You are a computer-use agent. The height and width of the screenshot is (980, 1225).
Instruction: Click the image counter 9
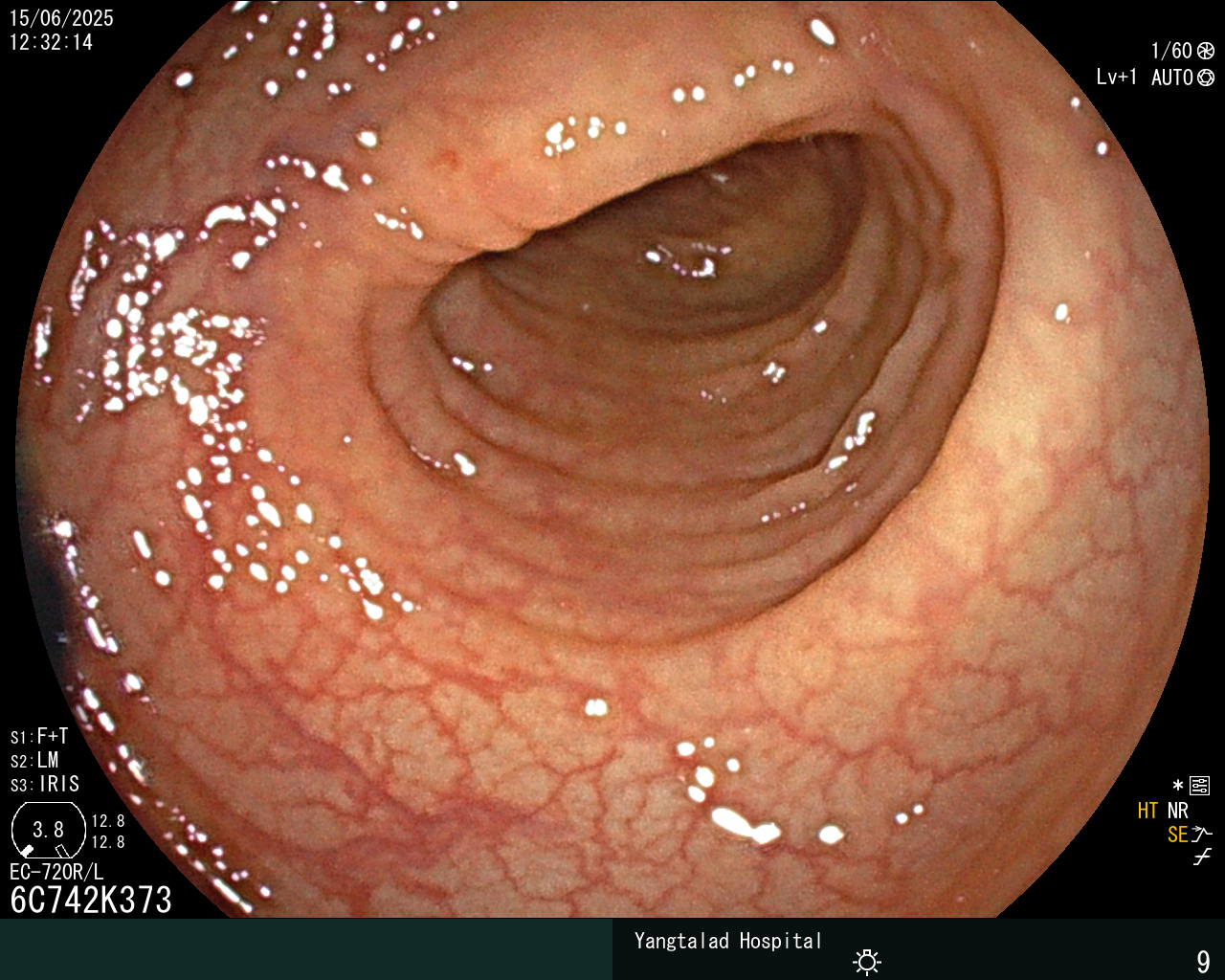click(1203, 961)
